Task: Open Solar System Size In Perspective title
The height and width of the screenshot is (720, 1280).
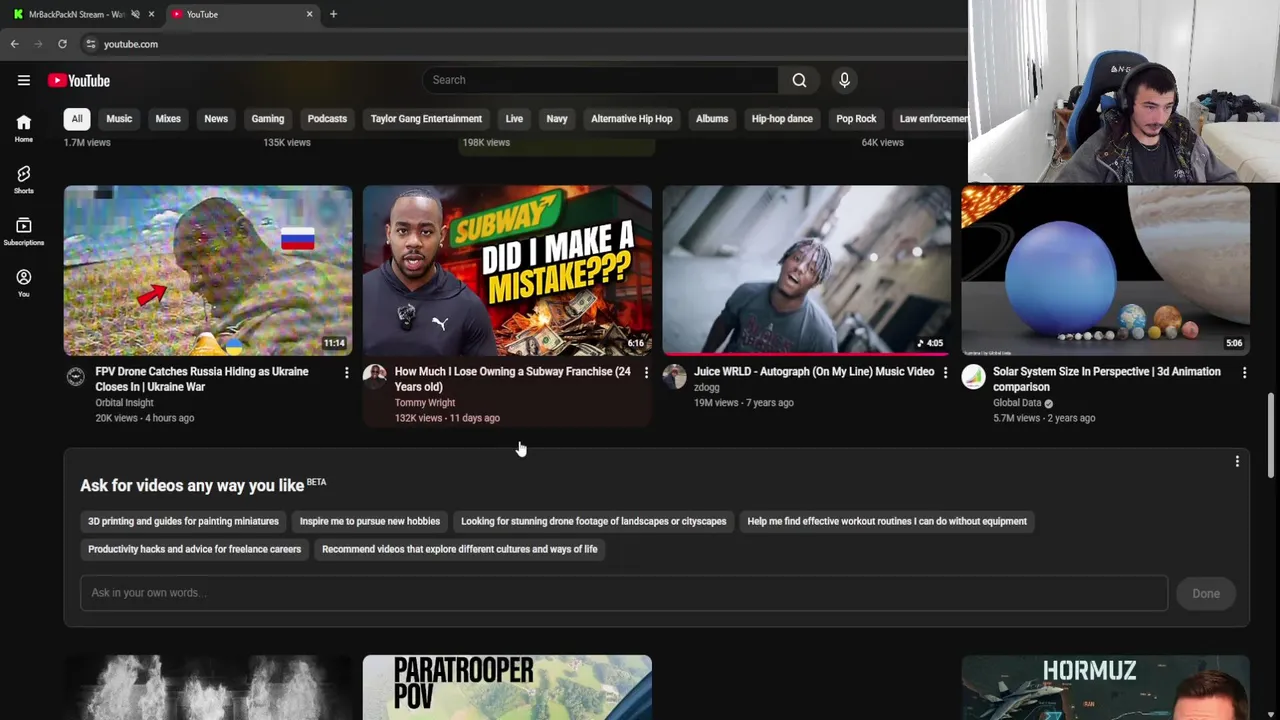Action: pos(1107,379)
